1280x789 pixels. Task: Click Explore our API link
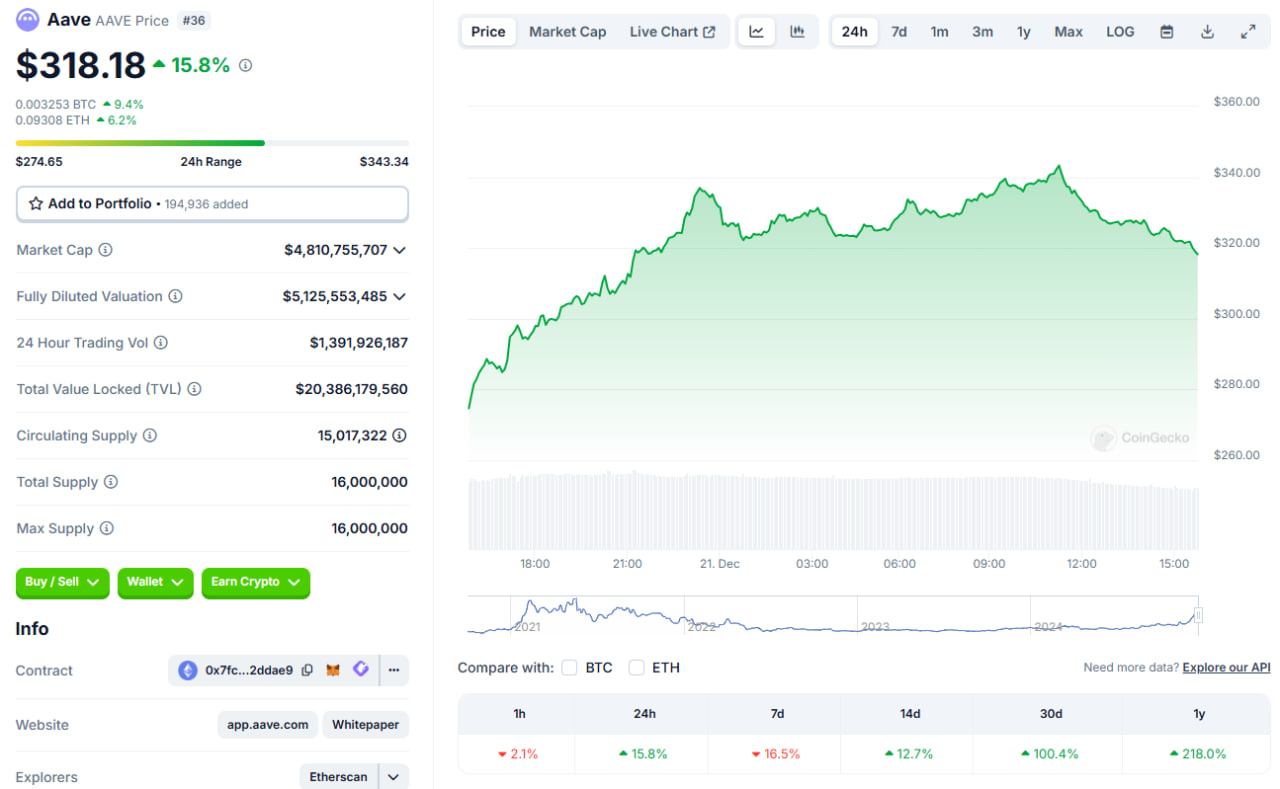[1226, 667]
